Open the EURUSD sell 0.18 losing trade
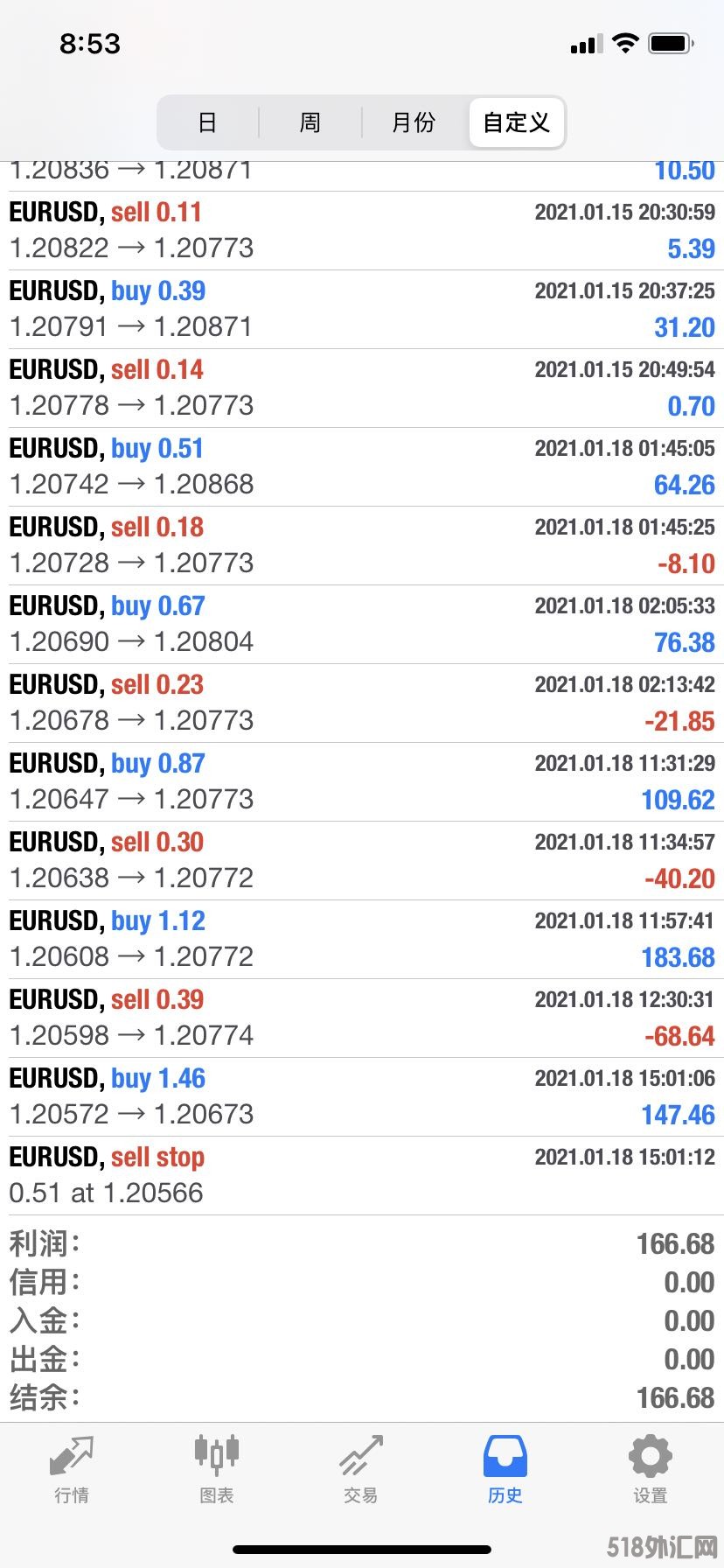The width and height of the screenshot is (724, 1568). pos(362,545)
